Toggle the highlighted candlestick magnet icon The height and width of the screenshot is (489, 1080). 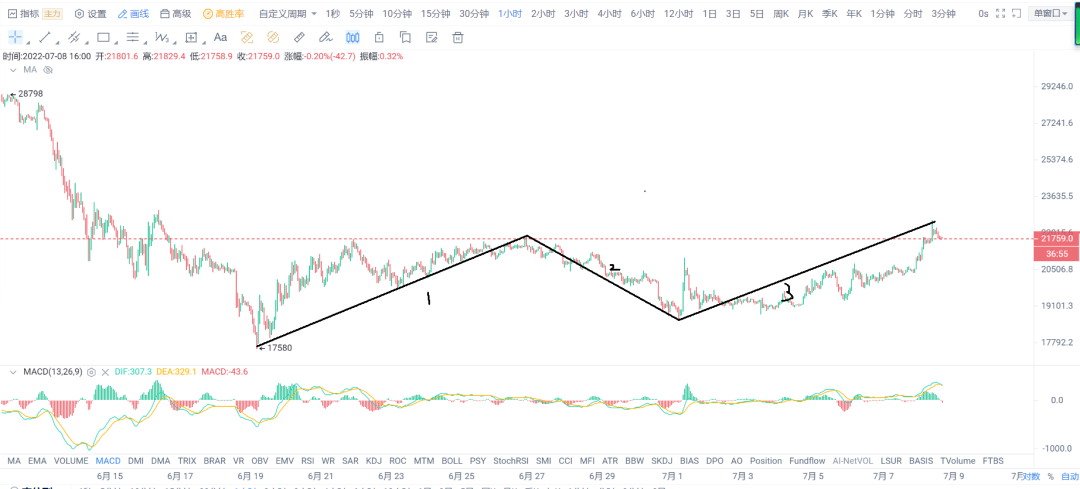coord(353,37)
